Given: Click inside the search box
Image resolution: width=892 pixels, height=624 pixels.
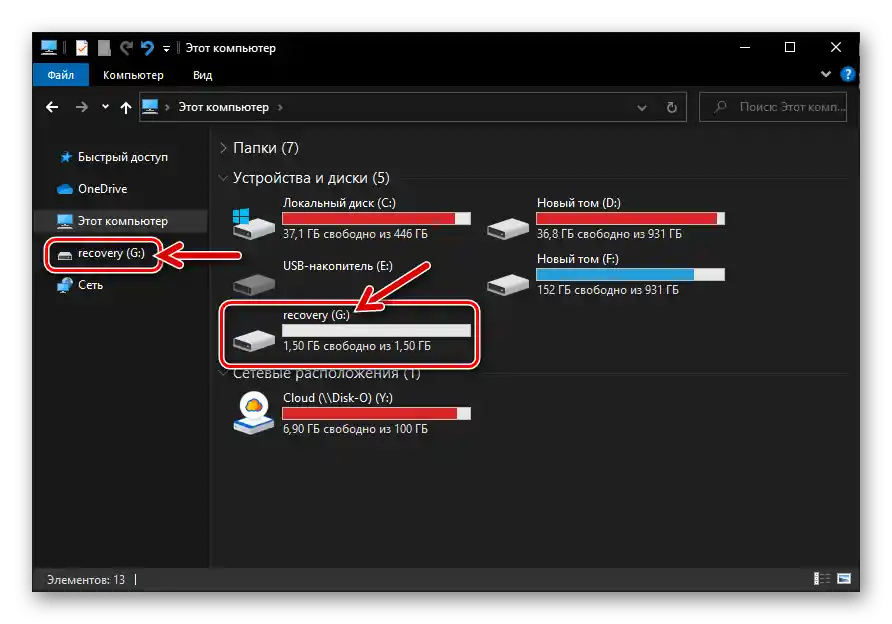Looking at the screenshot, I should (780, 107).
